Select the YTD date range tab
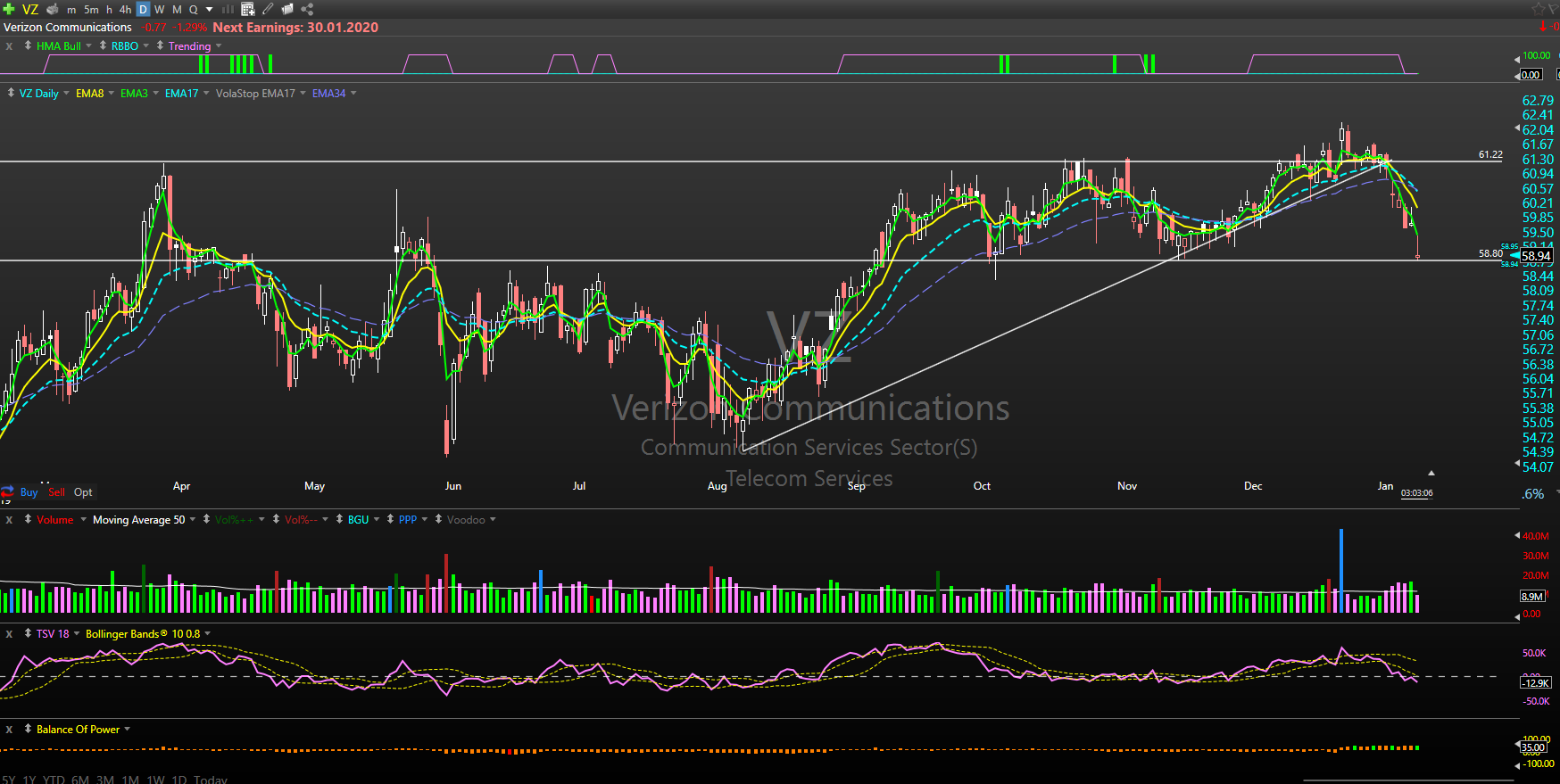 (54, 780)
